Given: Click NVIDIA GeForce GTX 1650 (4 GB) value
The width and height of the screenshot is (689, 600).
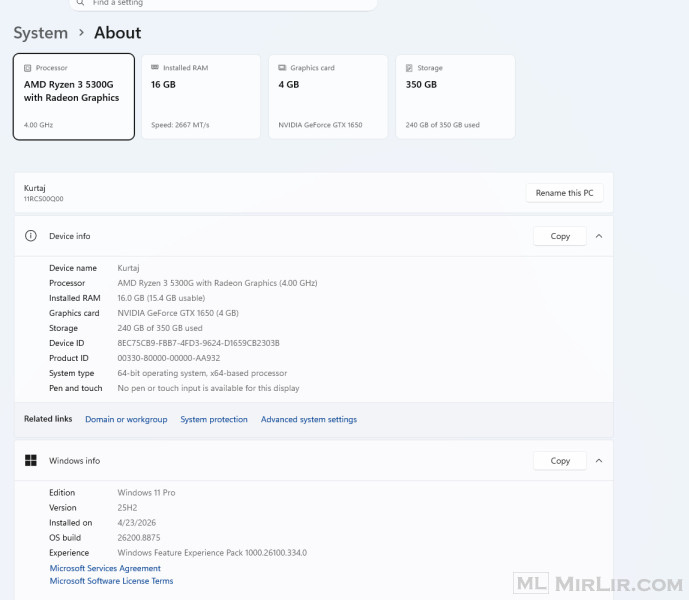Looking at the screenshot, I should [x=178, y=313].
